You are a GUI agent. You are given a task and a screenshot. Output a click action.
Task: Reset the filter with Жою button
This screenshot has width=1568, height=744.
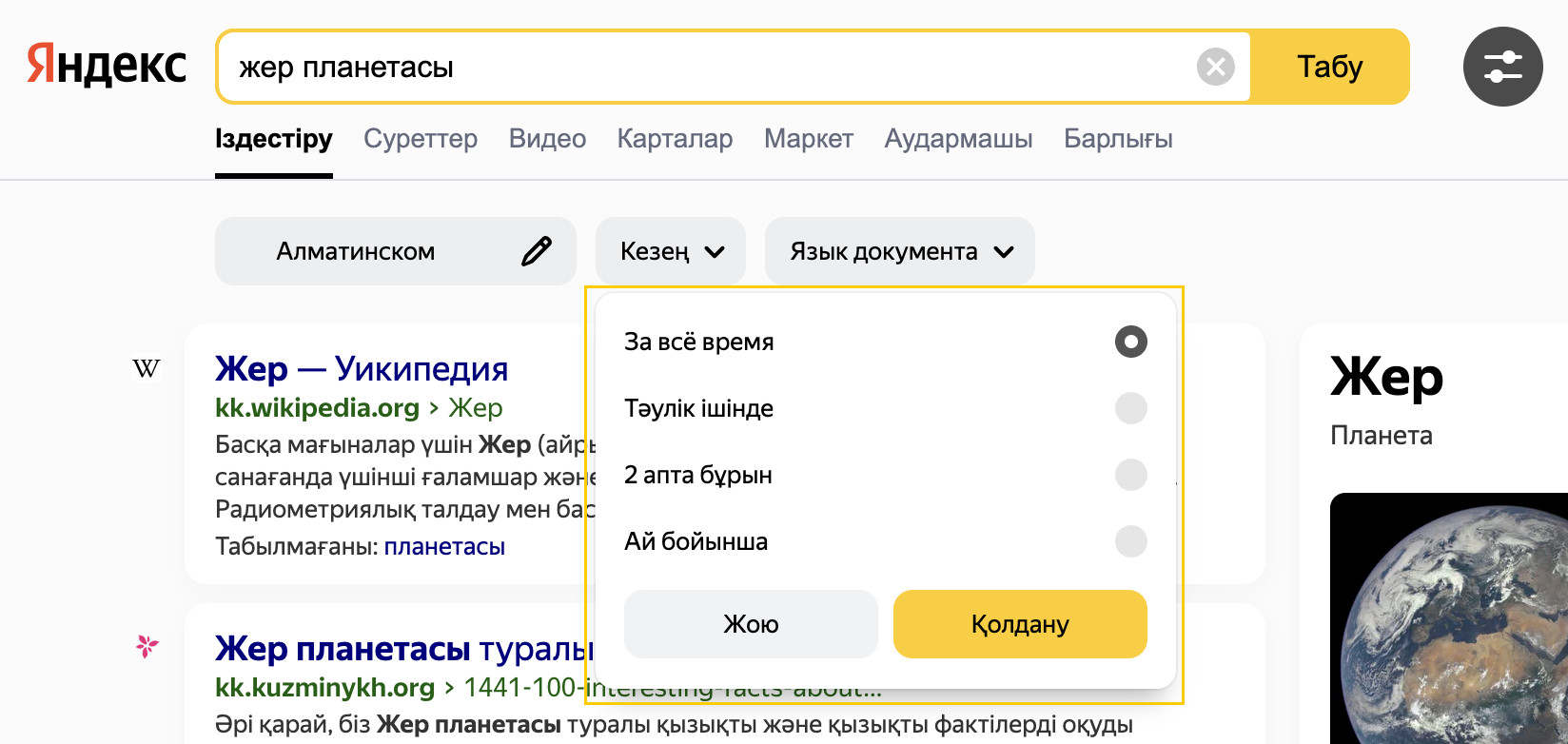pos(751,624)
